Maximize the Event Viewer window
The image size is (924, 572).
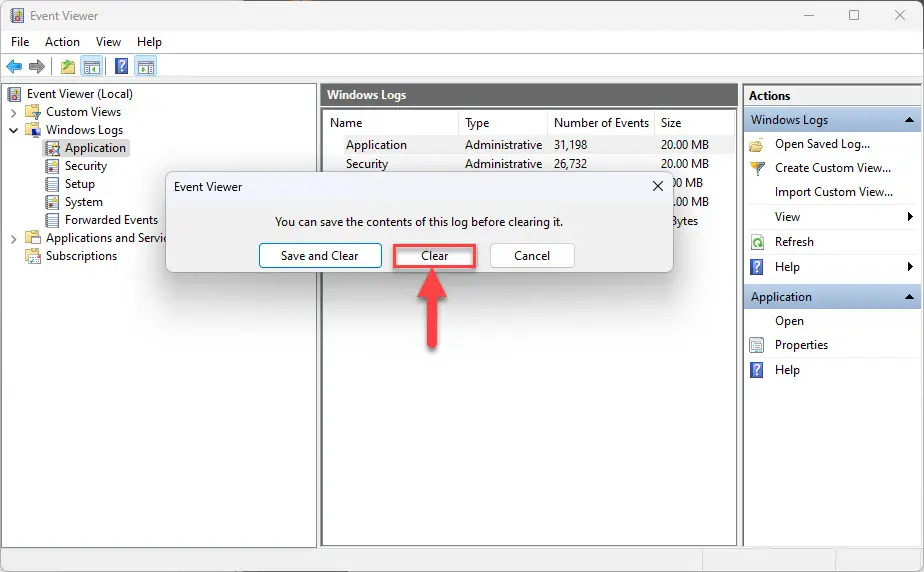point(854,15)
